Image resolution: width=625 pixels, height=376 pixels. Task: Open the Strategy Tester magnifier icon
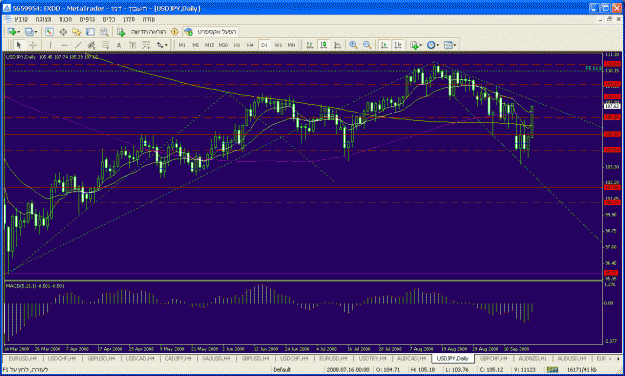104,32
